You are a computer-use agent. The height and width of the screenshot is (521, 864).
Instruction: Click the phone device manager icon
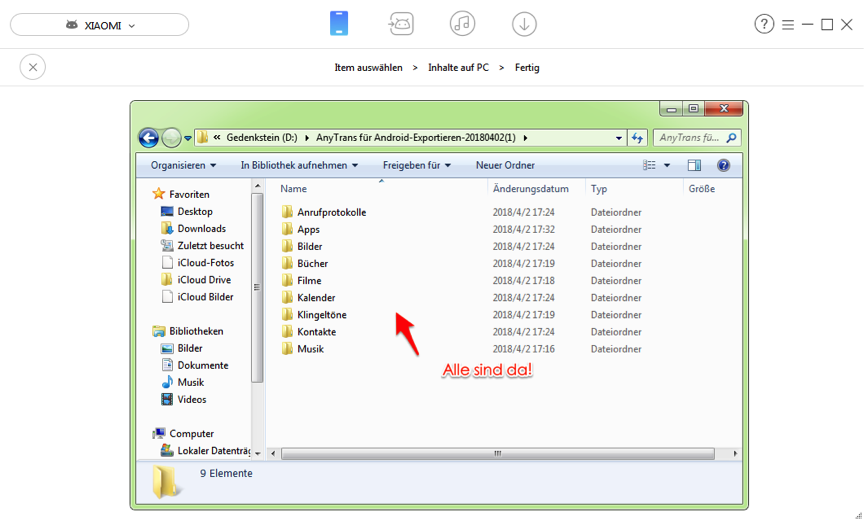(339, 24)
